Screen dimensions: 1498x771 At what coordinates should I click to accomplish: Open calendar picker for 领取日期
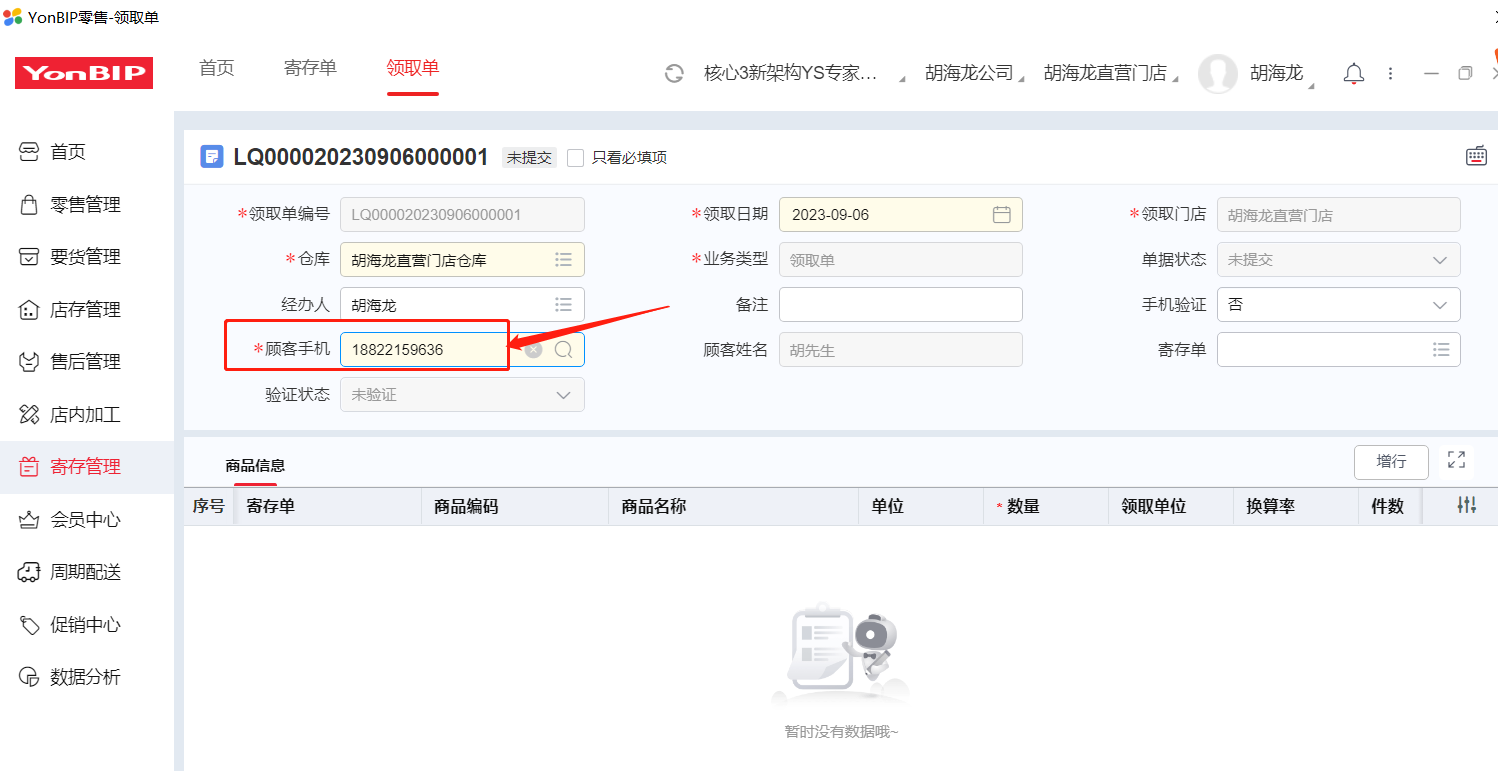pyautogui.click(x=1001, y=215)
